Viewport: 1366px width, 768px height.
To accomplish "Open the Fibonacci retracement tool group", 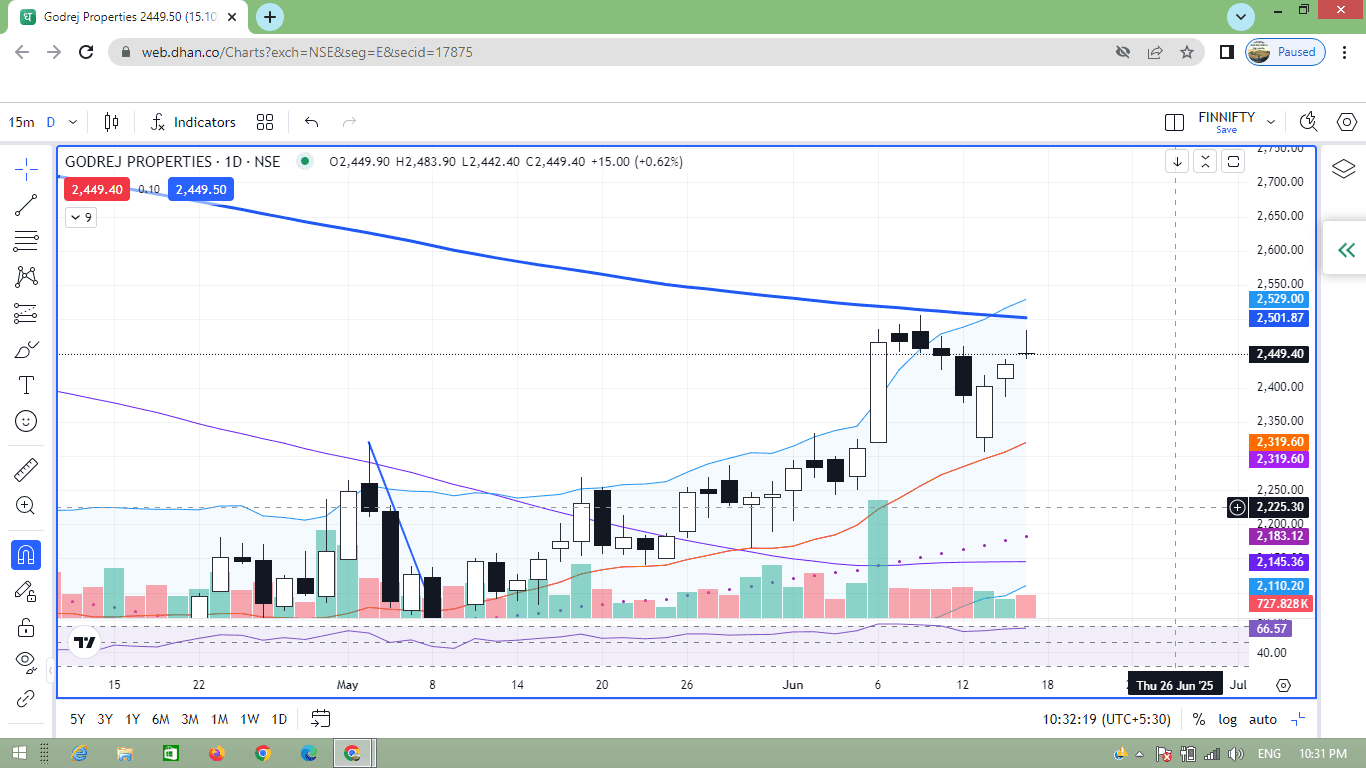I will click(x=26, y=241).
